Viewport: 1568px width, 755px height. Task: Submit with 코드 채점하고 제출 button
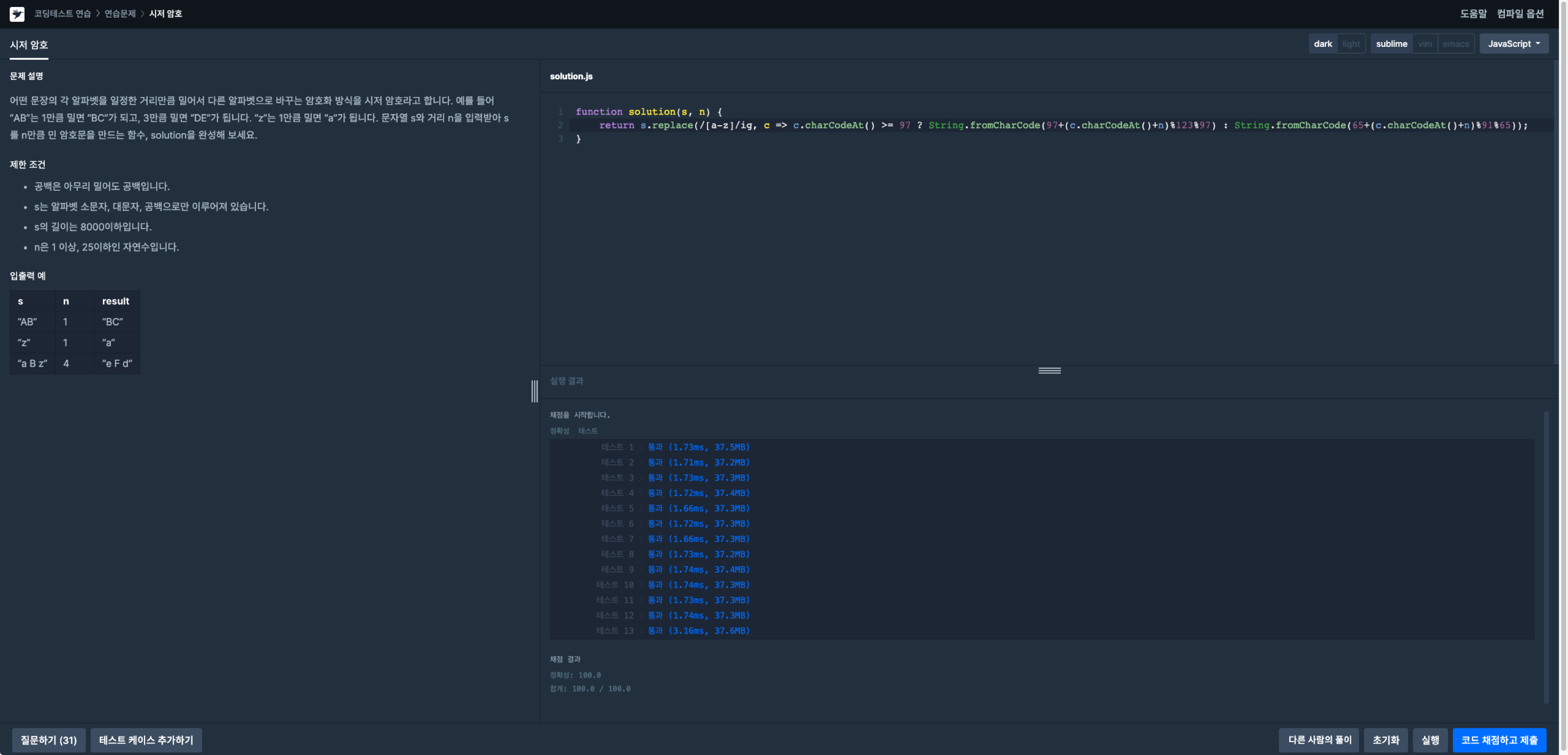click(x=1499, y=740)
